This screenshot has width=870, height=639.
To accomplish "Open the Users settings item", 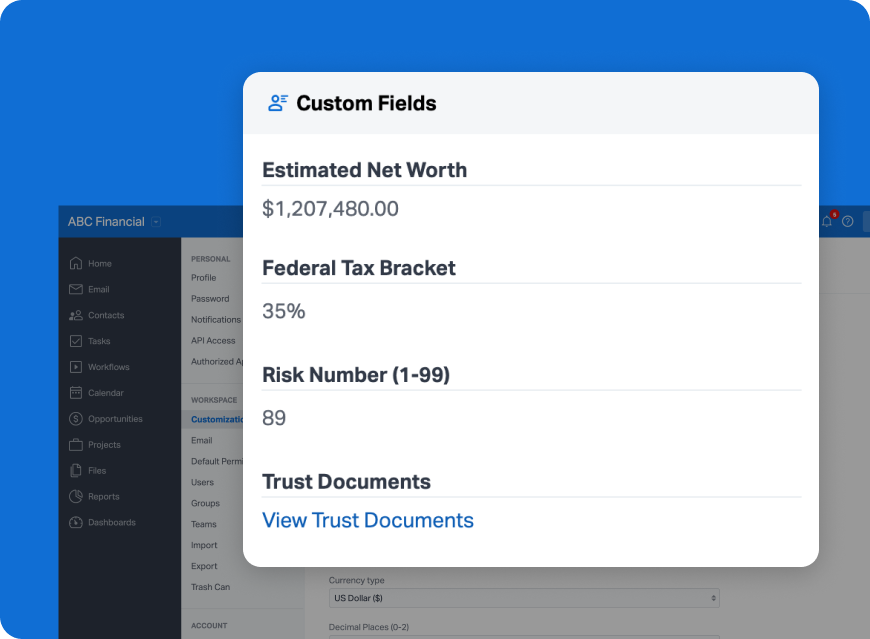I will (x=202, y=482).
